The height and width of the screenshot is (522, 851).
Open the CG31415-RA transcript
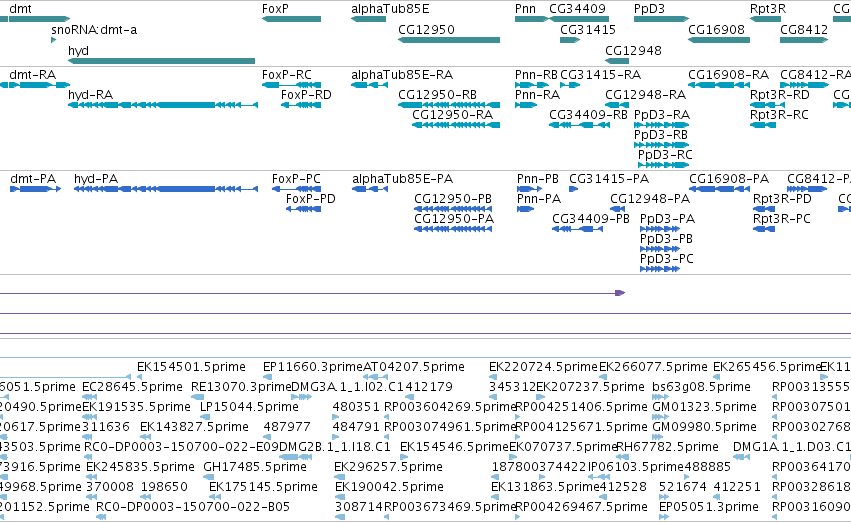570,85
